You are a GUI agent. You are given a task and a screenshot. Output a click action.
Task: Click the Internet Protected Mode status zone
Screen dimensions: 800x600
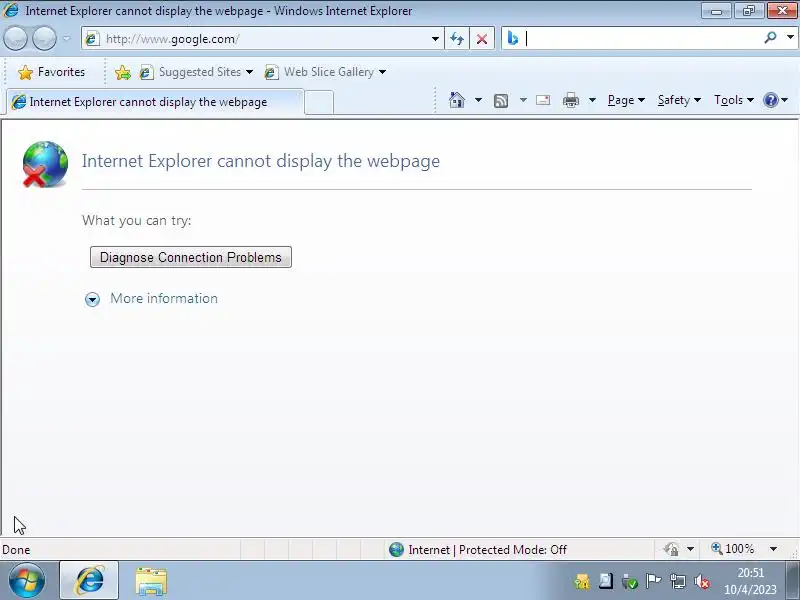point(478,549)
